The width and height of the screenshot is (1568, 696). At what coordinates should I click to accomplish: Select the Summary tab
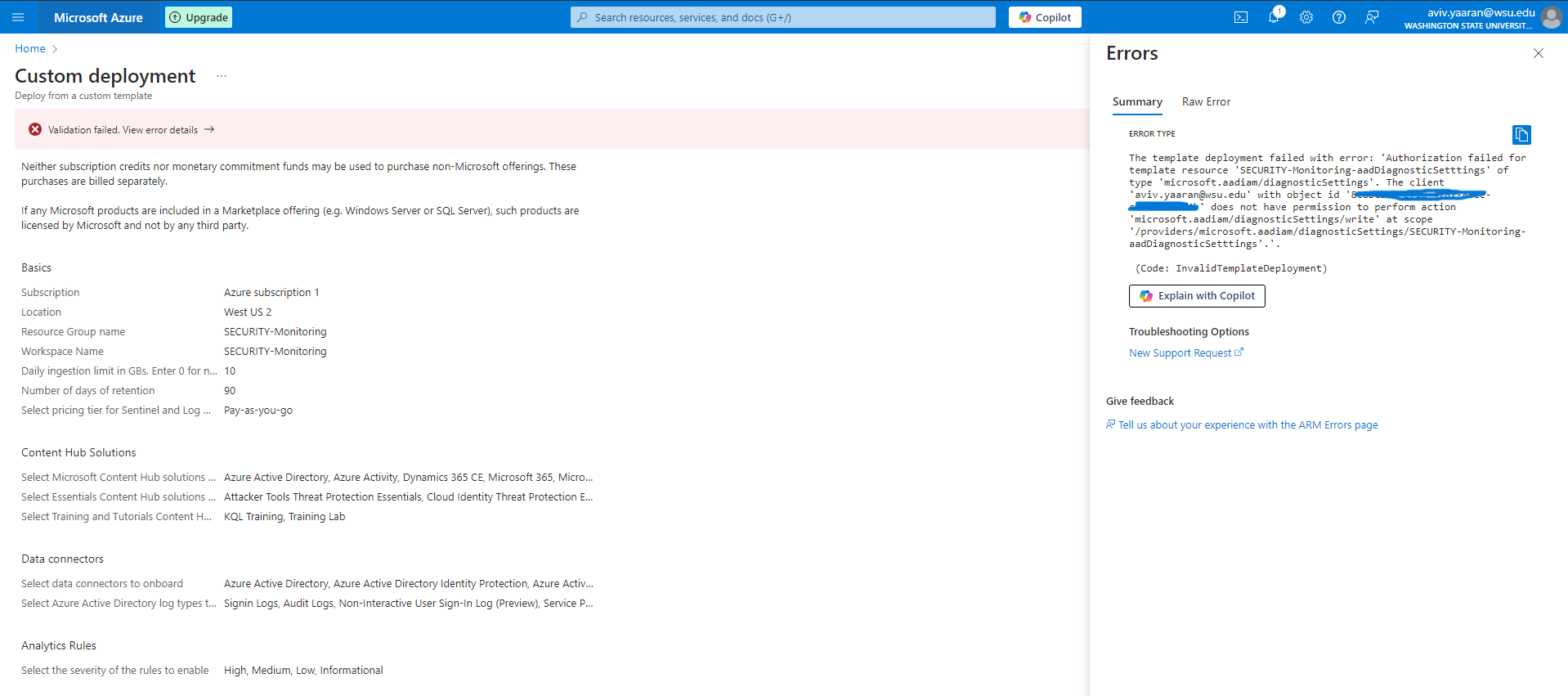[1137, 101]
